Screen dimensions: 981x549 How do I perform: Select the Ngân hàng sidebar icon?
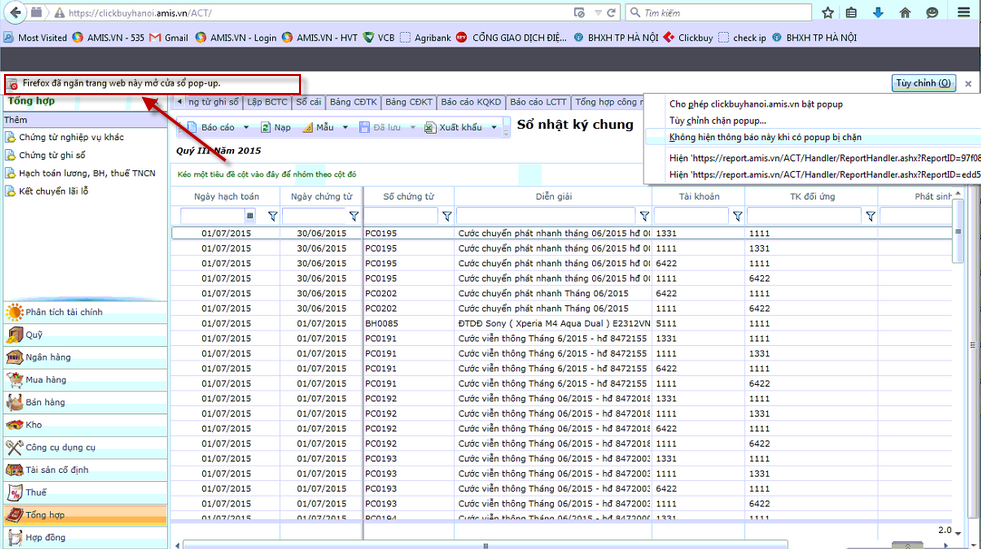coord(14,357)
